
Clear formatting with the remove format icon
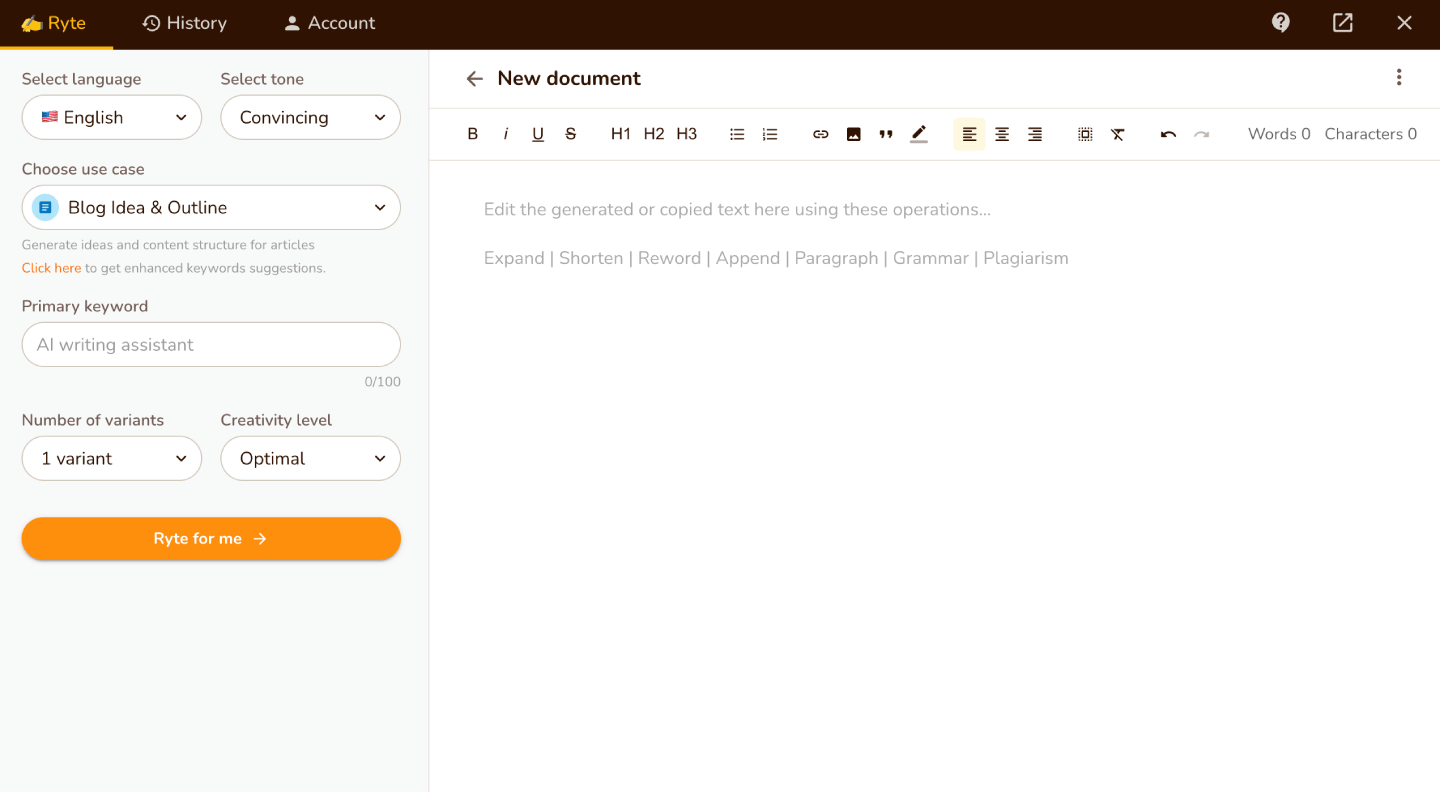pos(1118,134)
